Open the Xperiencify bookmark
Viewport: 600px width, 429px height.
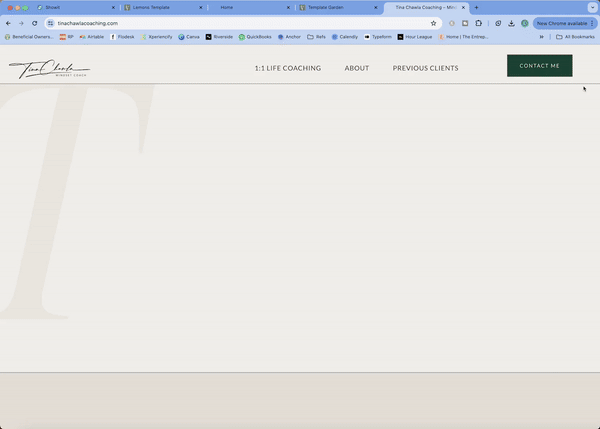click(x=157, y=37)
